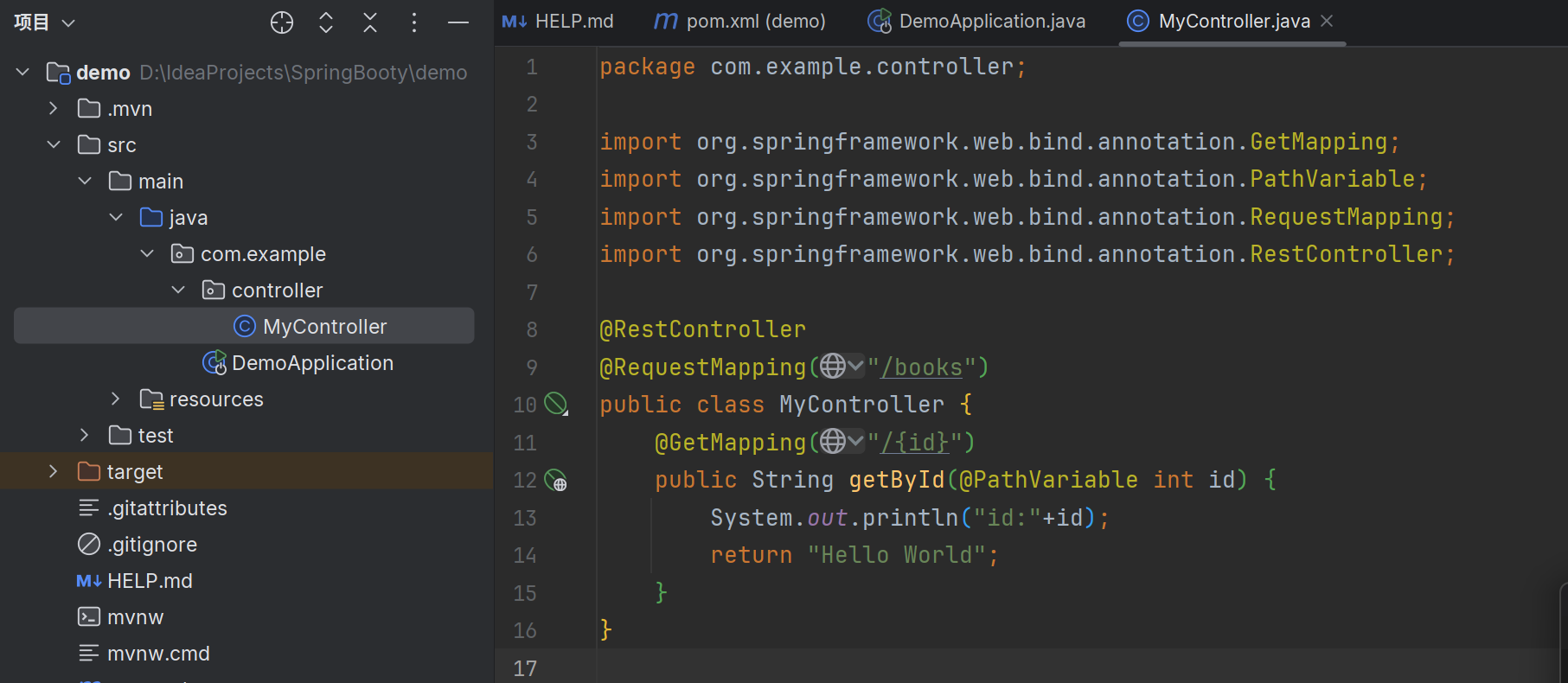Image resolution: width=1568 pixels, height=683 pixels.
Task: Click the .gitignore file icon
Action: click(89, 544)
